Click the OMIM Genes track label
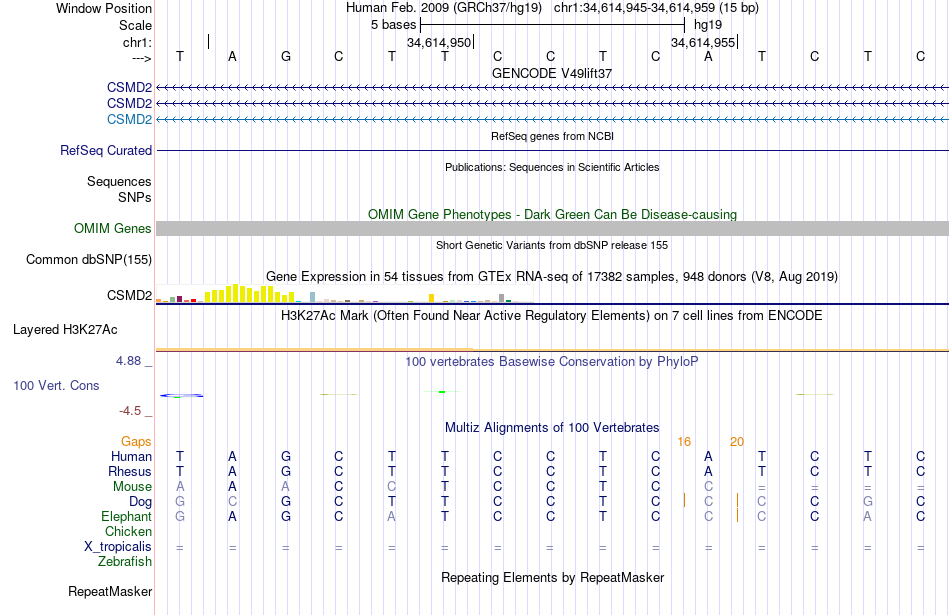Viewport: 950px width, 615px height. click(x=113, y=228)
